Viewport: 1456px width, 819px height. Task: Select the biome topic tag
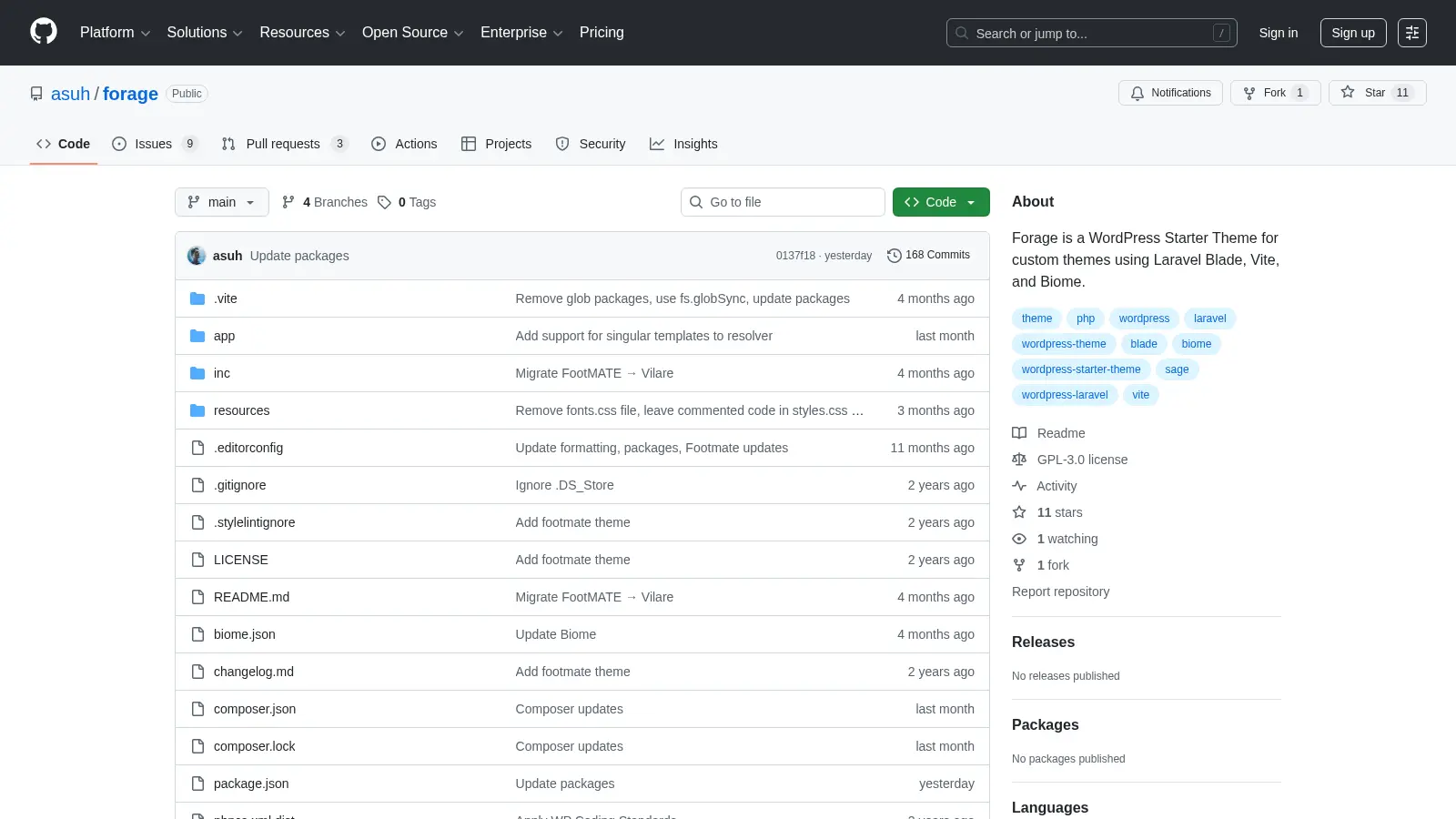point(1197,344)
